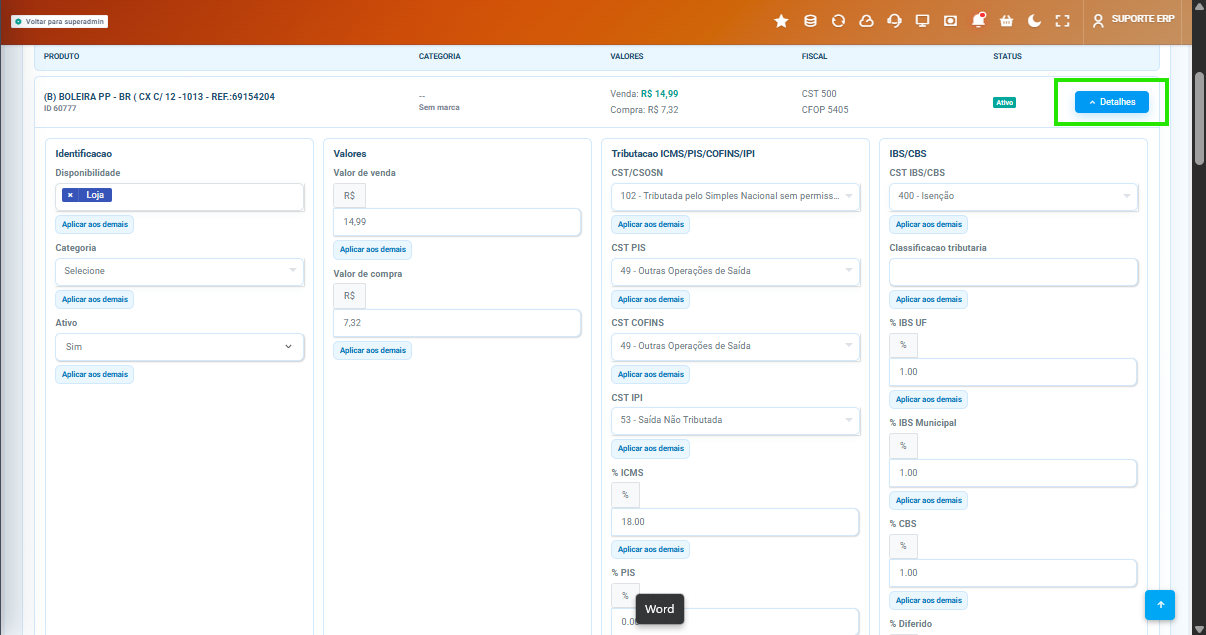
Task: Enter fullscreen using the corner-brackets icon
Action: coord(1062,21)
